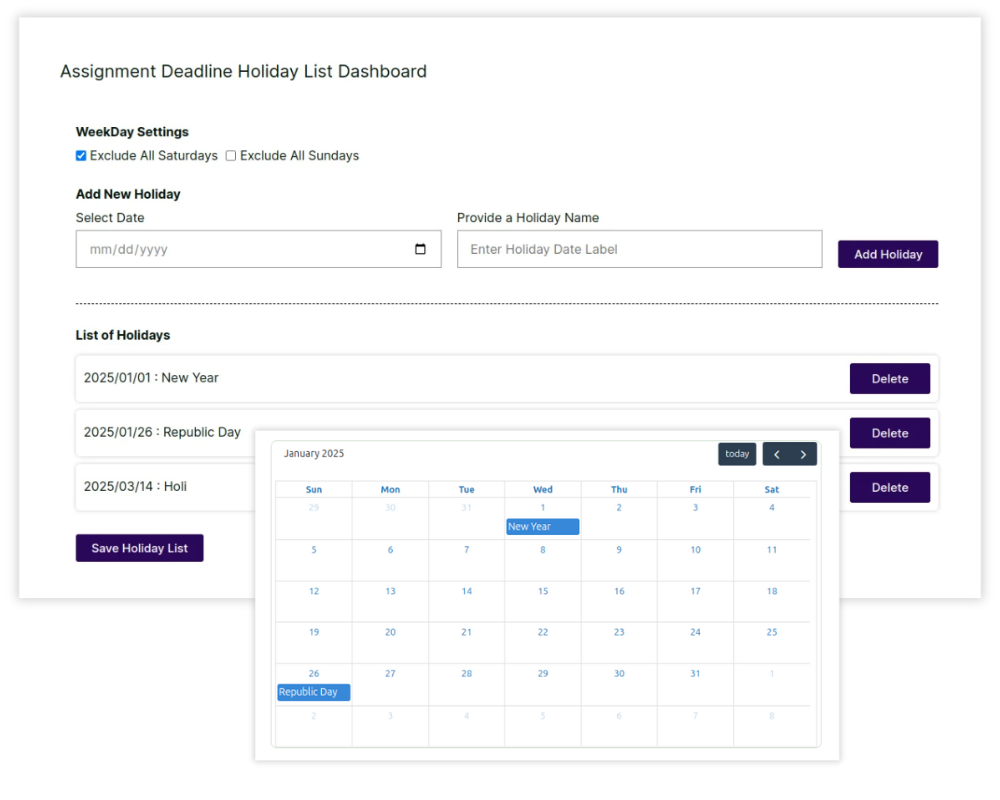
Task: Open the Republic Day calendar event
Action: pyautogui.click(x=313, y=692)
